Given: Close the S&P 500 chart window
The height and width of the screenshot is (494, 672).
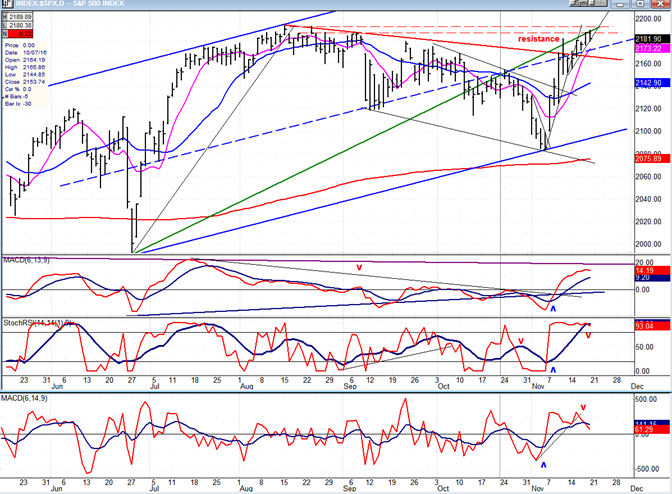Looking at the screenshot, I should [x=660, y=3].
